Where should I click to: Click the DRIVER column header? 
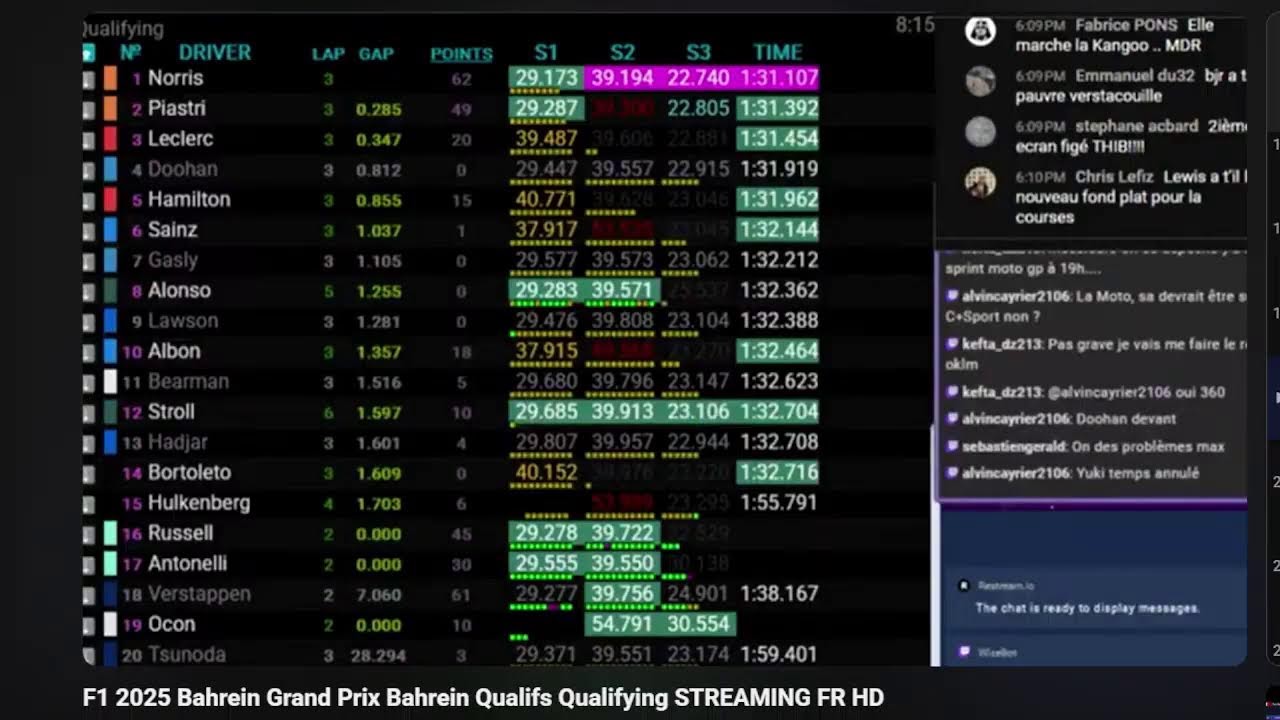pos(214,52)
